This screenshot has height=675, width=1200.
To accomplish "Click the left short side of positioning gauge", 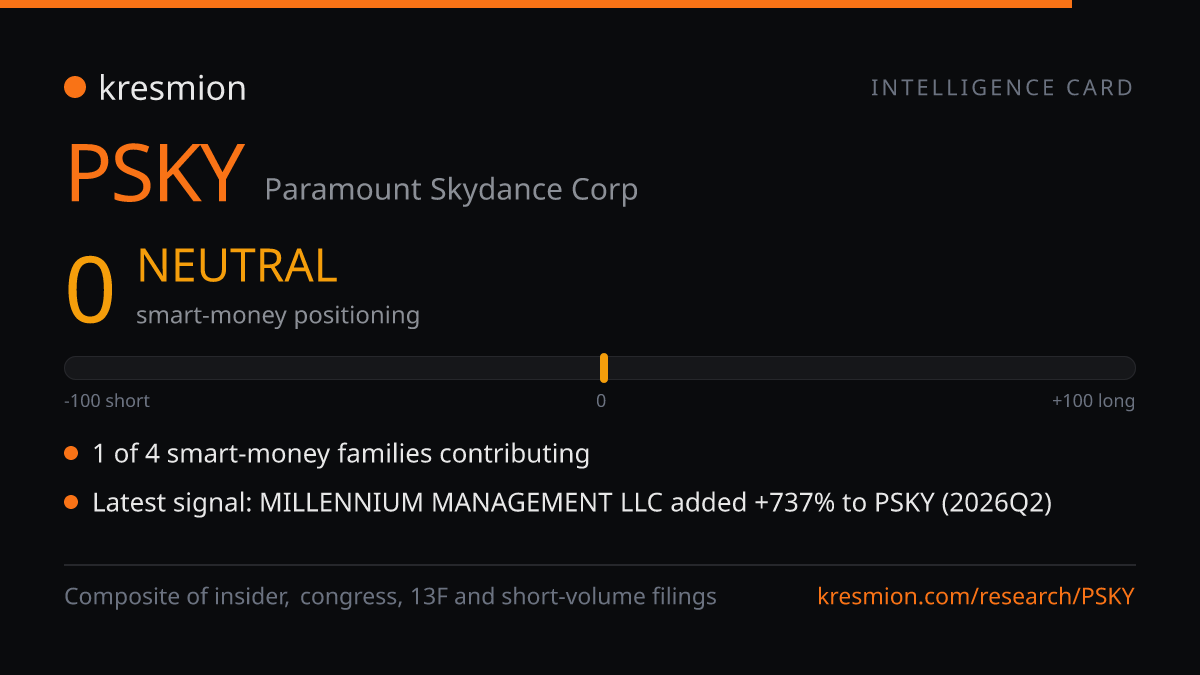I will pyautogui.click(x=332, y=368).
